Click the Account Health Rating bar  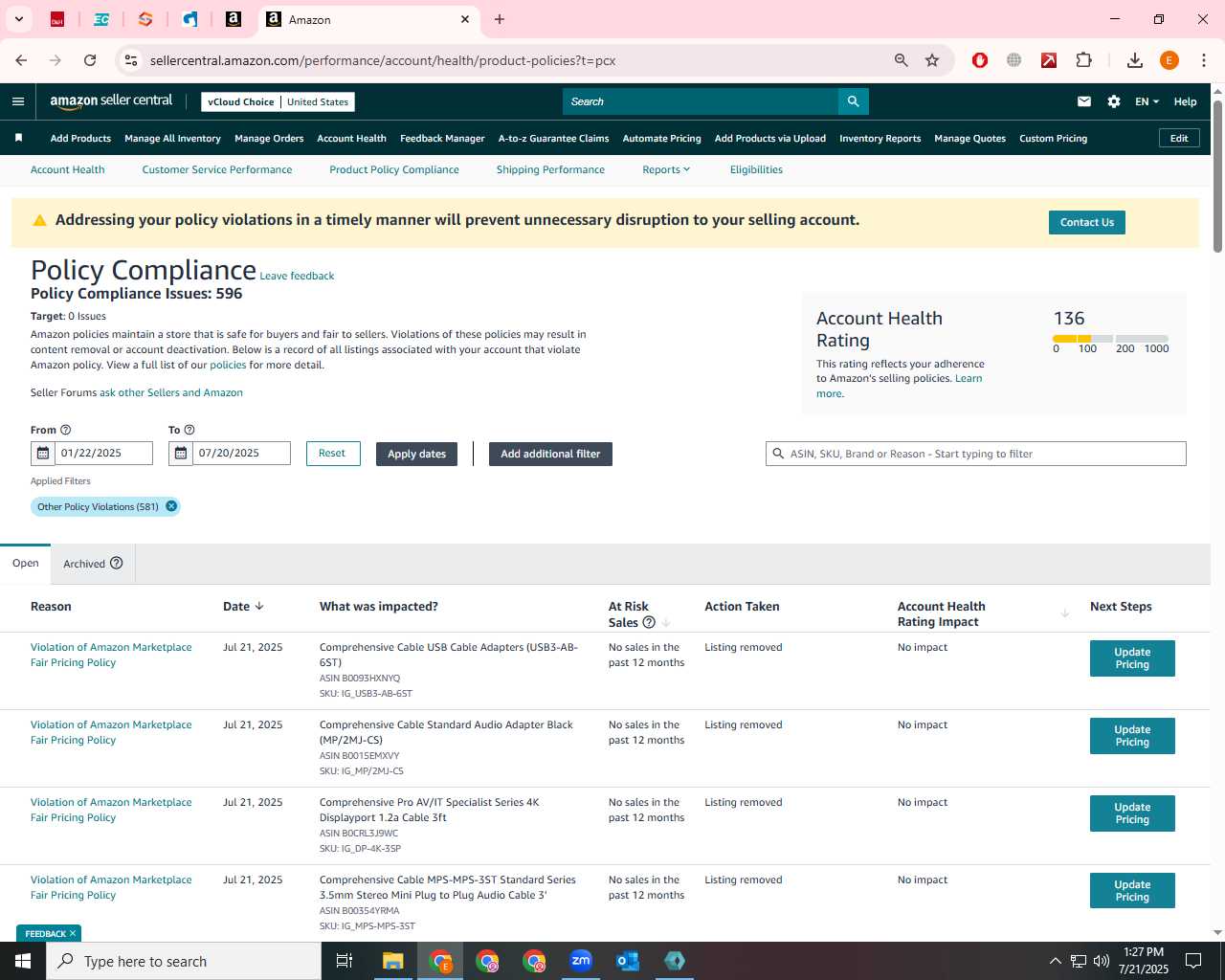pyautogui.click(x=1110, y=339)
